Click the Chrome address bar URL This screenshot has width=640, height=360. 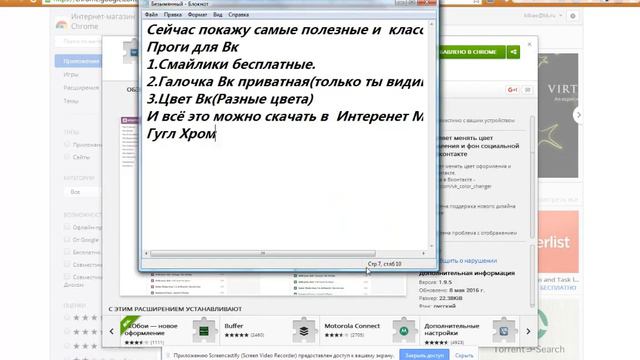tap(96, 1)
